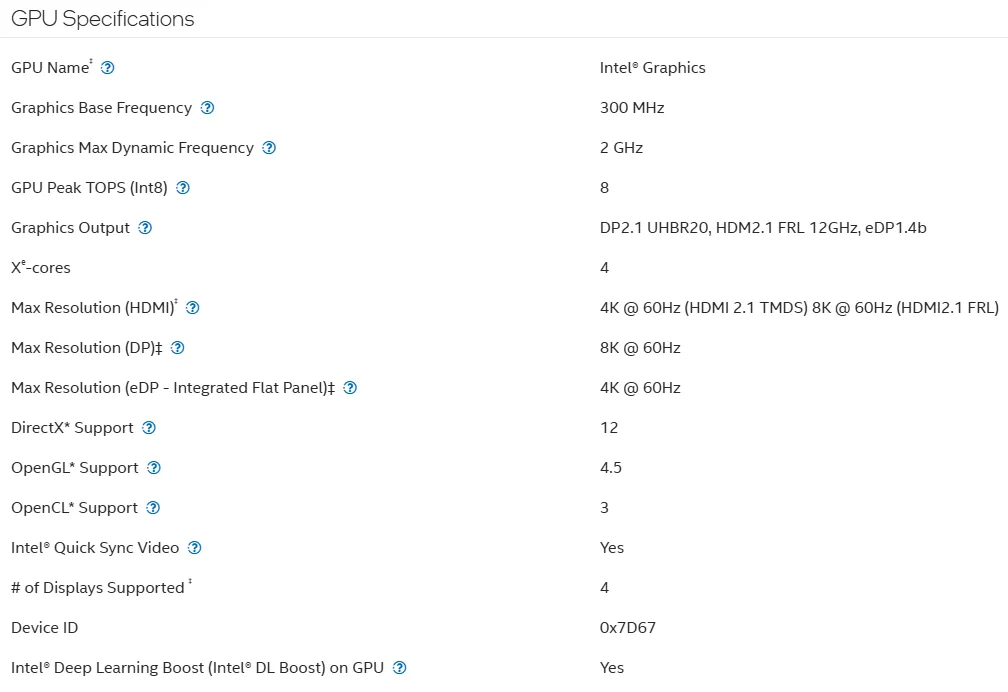
Task: Click the Intel Graphics GPU name value
Action: (x=652, y=68)
